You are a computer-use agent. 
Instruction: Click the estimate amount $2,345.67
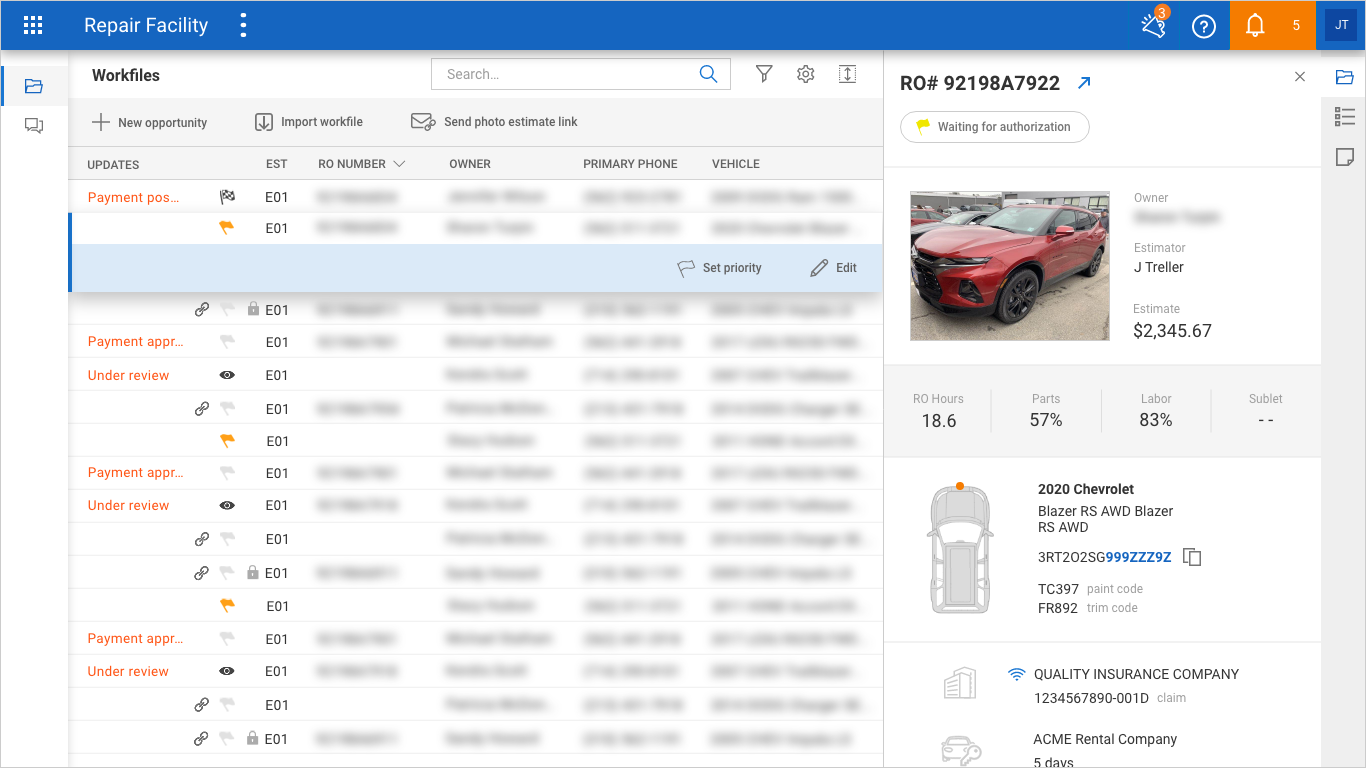(1172, 331)
